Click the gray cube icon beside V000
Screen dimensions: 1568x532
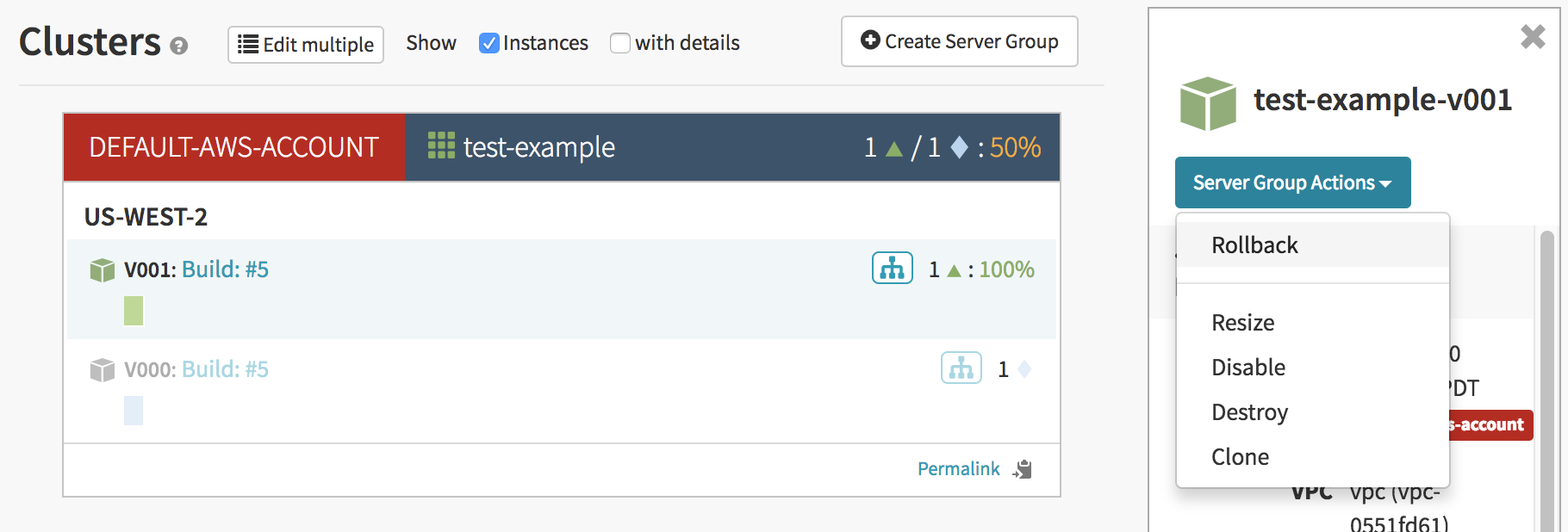coord(103,370)
